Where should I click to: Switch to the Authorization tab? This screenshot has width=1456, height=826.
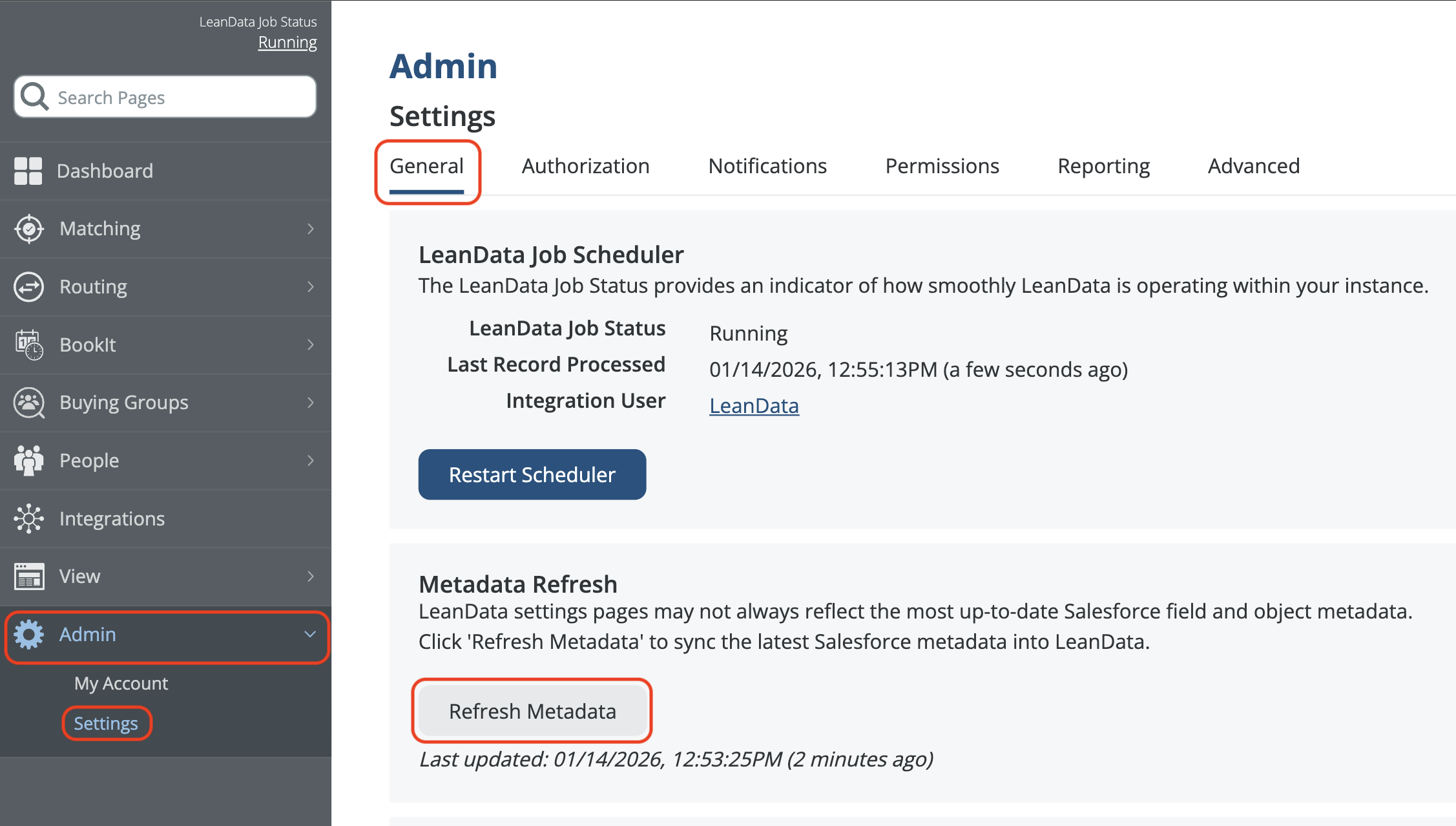(x=585, y=166)
